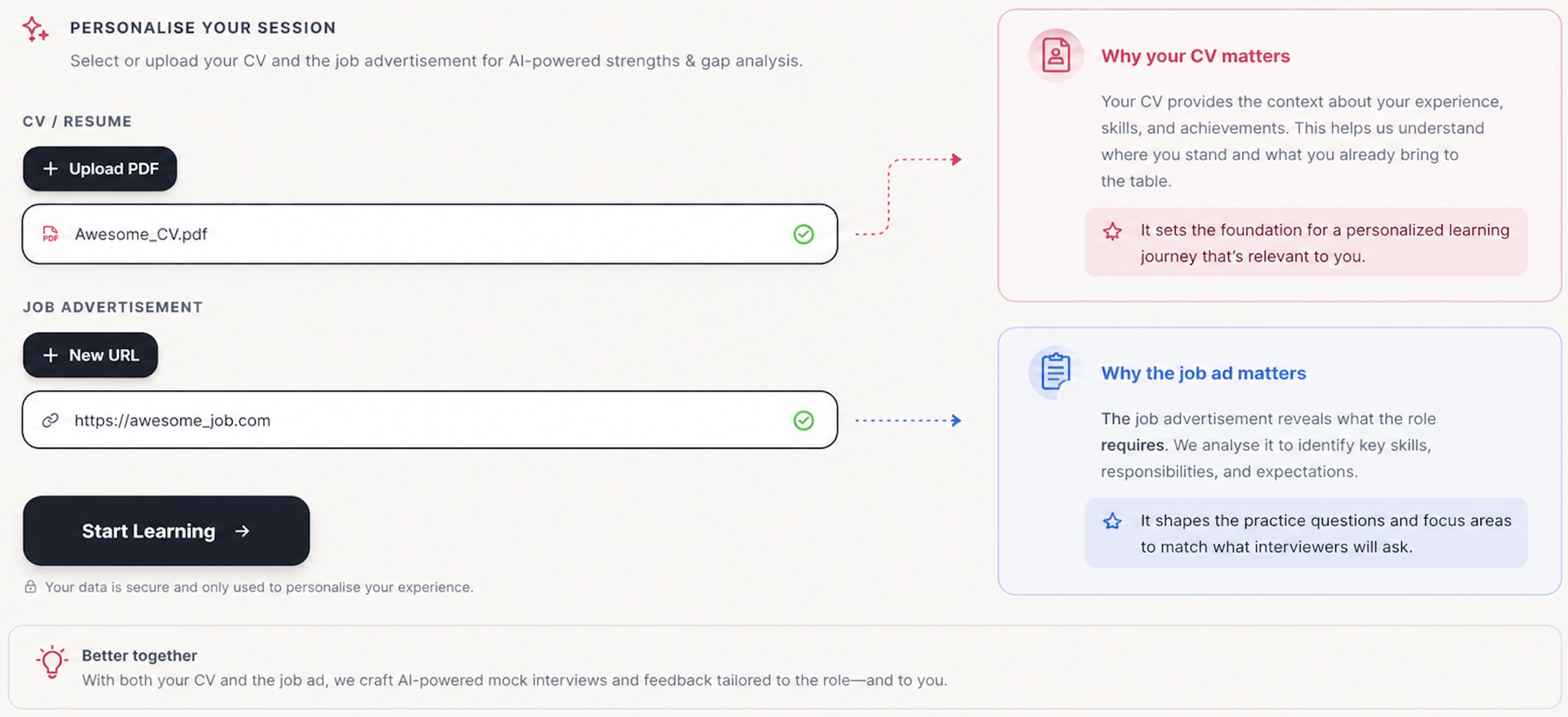Click the sparkle icon beside Personalise Your Session

(x=36, y=29)
